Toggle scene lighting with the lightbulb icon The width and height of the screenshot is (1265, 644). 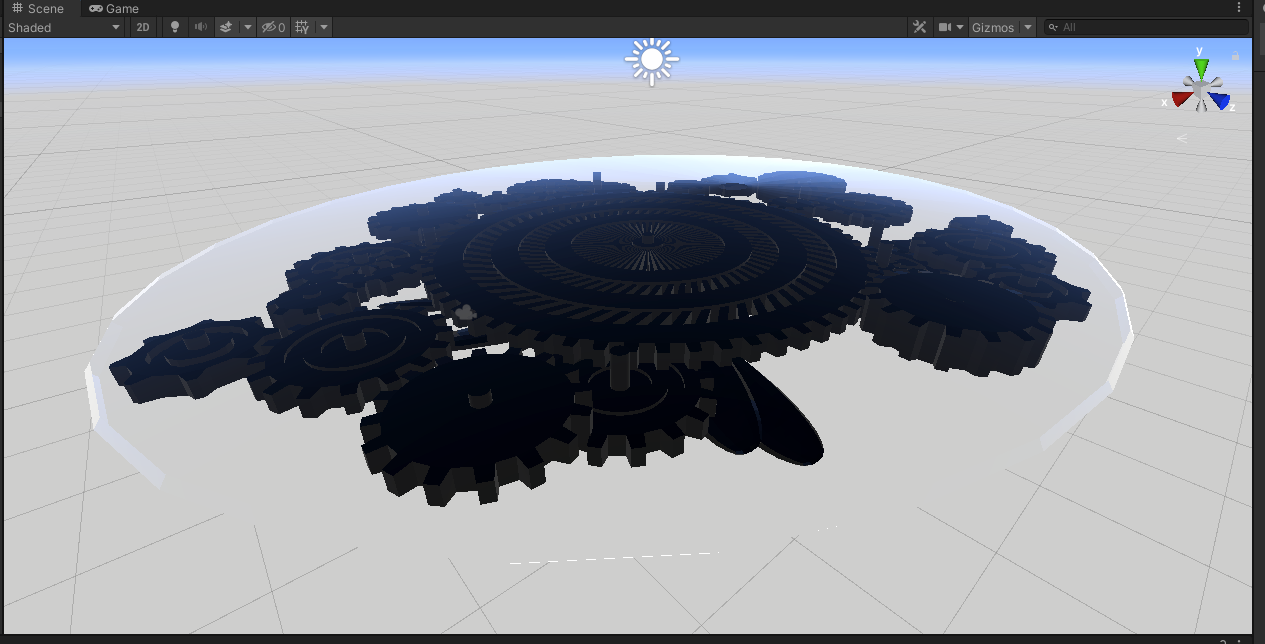coord(175,27)
